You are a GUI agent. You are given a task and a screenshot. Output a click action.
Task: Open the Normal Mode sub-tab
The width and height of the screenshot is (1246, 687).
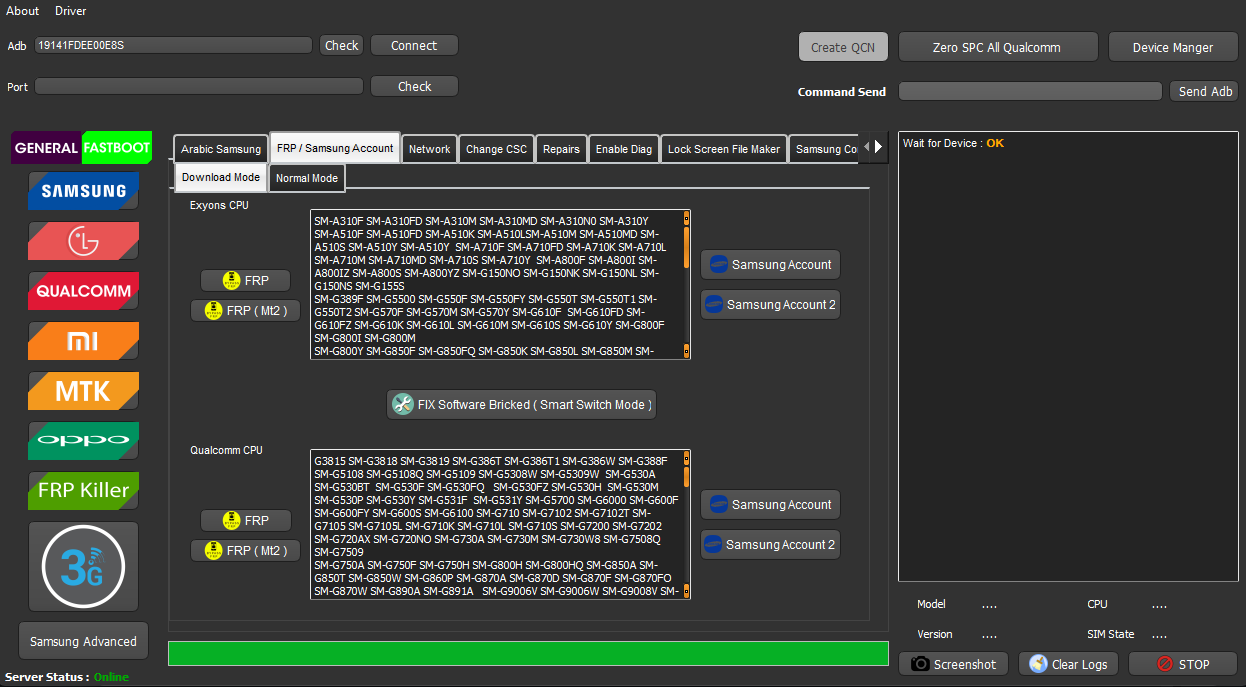click(307, 178)
